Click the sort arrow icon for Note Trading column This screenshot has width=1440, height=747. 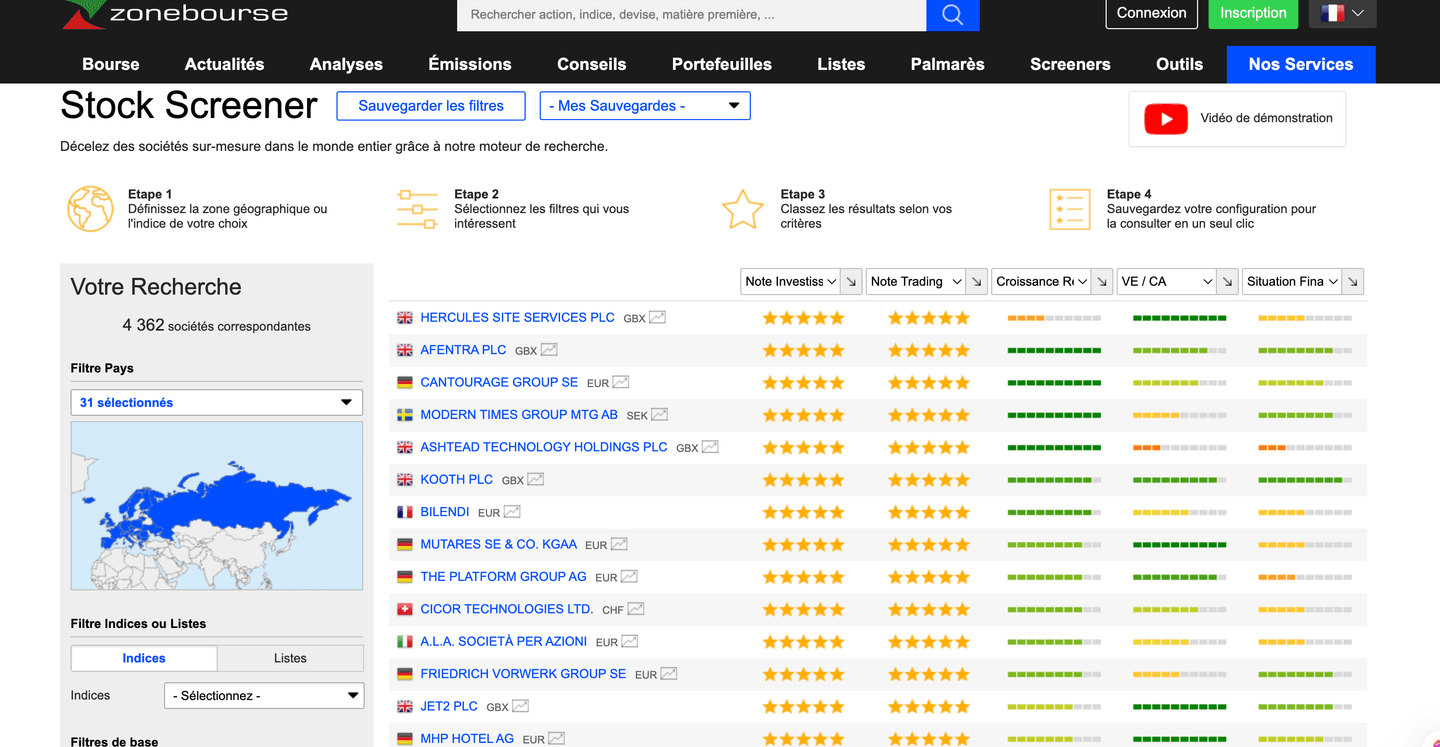point(977,281)
